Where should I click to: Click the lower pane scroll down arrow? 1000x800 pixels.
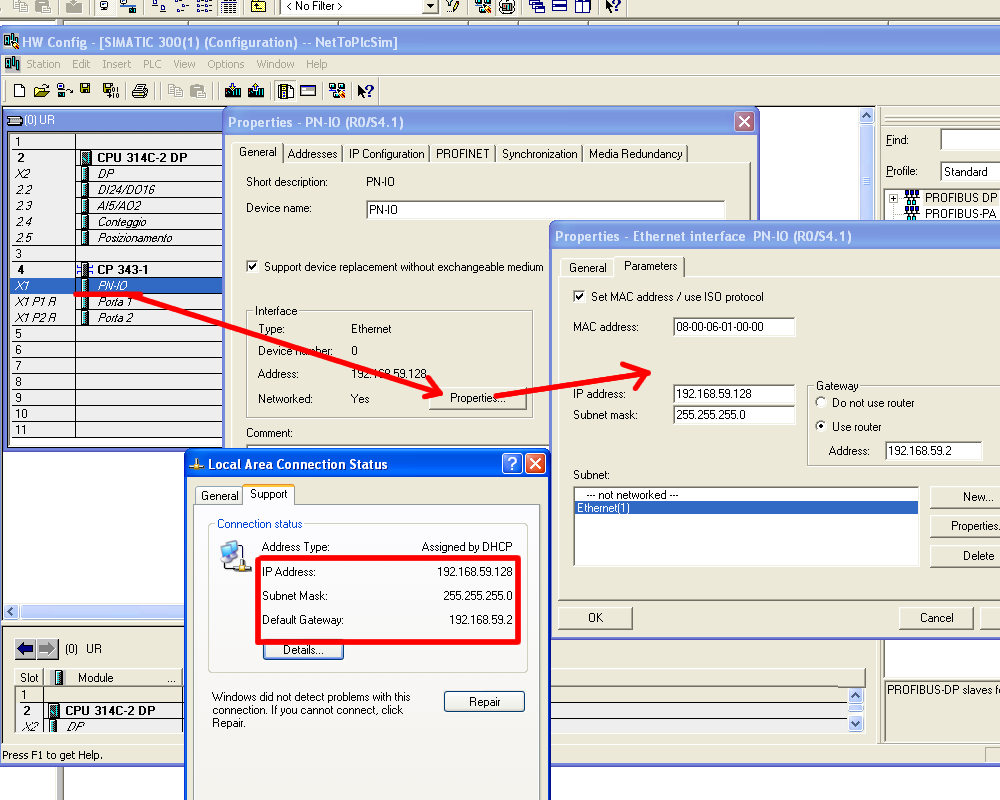click(x=856, y=723)
